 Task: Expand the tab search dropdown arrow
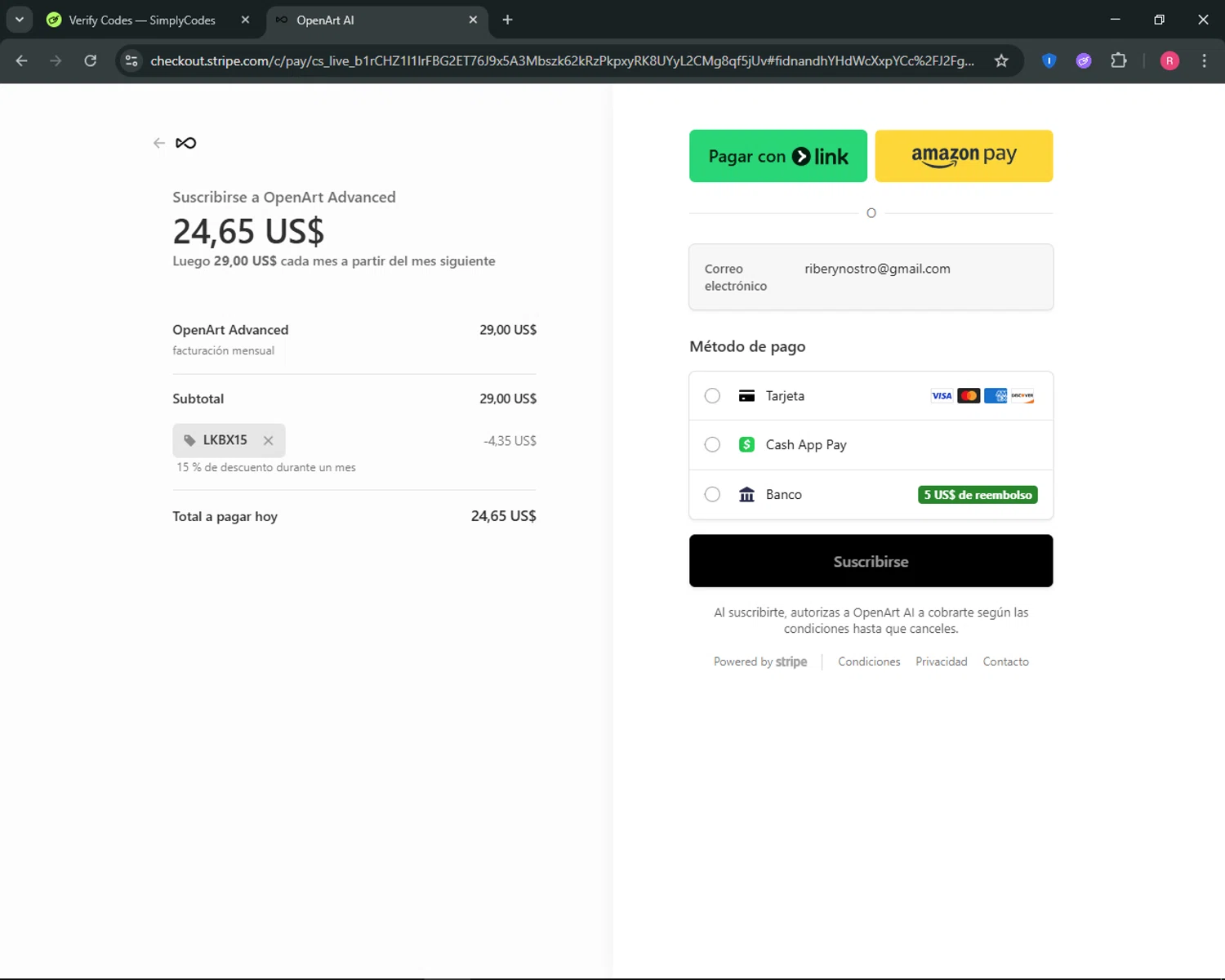coord(19,20)
